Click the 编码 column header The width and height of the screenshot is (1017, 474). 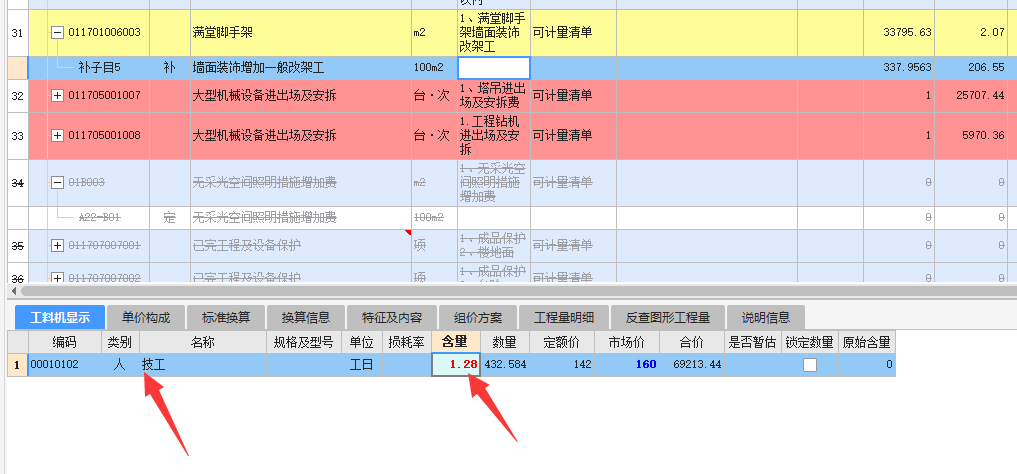click(64, 342)
